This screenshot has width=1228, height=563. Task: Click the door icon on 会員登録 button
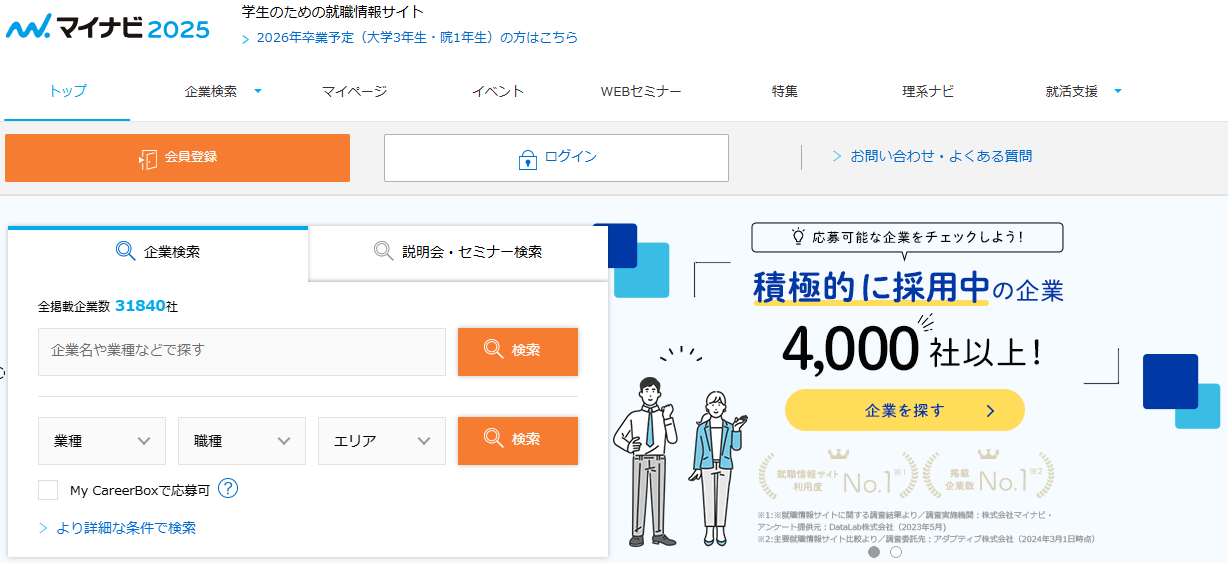148,159
